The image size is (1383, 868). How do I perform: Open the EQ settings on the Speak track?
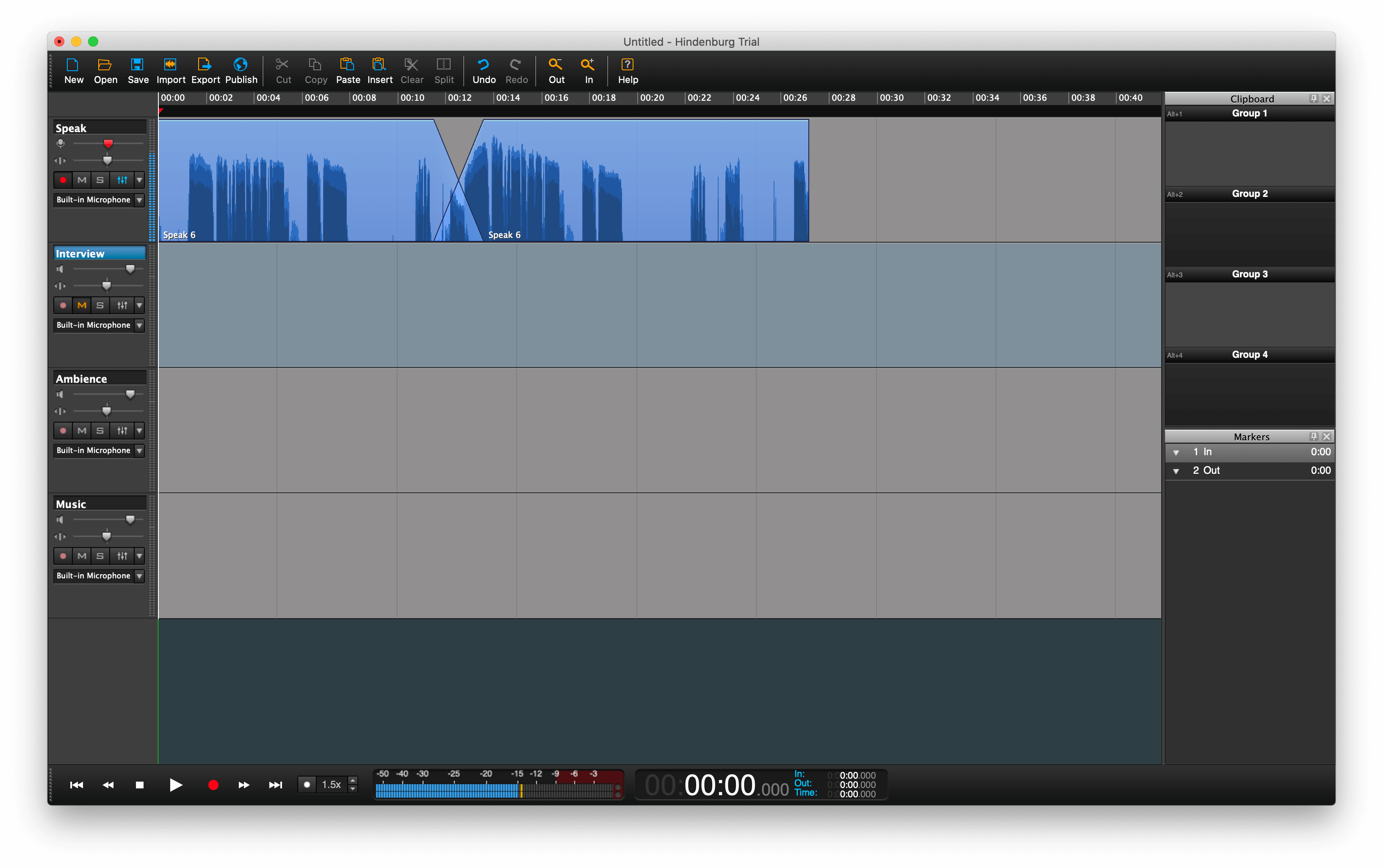[121, 180]
